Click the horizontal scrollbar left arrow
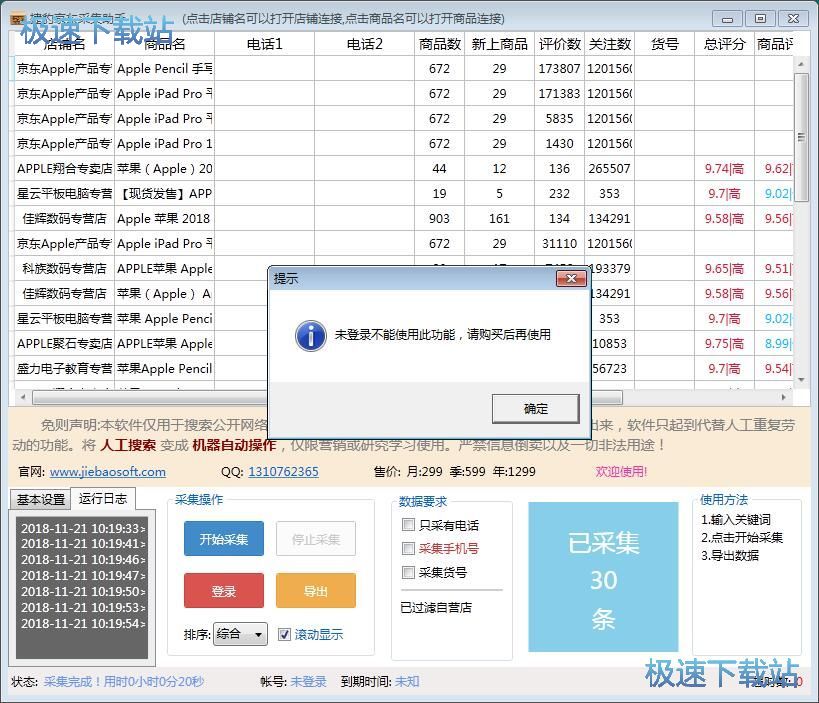The height and width of the screenshot is (703, 819). (x=22, y=397)
